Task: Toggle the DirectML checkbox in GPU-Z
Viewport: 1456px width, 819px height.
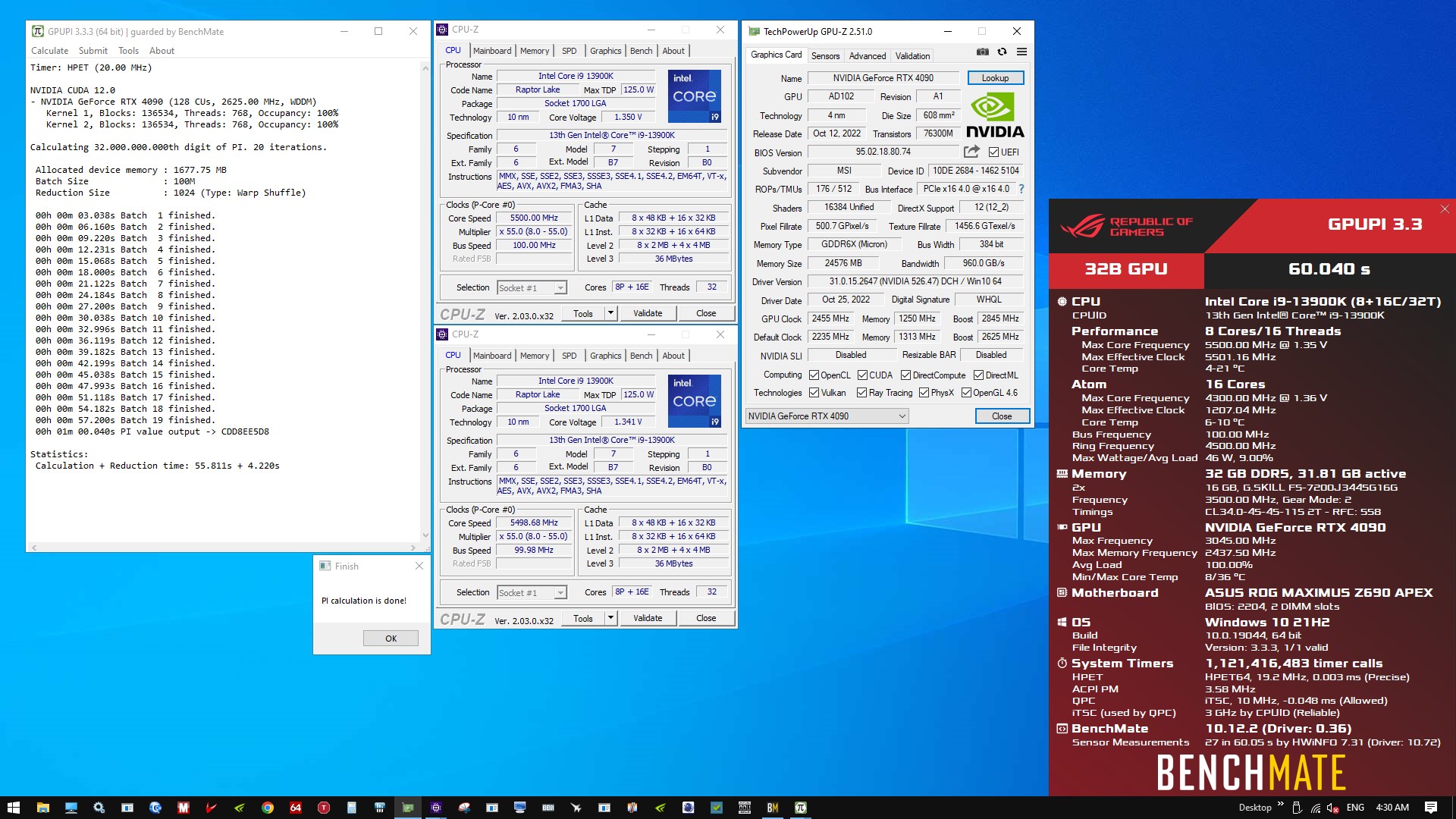Action: [x=978, y=375]
